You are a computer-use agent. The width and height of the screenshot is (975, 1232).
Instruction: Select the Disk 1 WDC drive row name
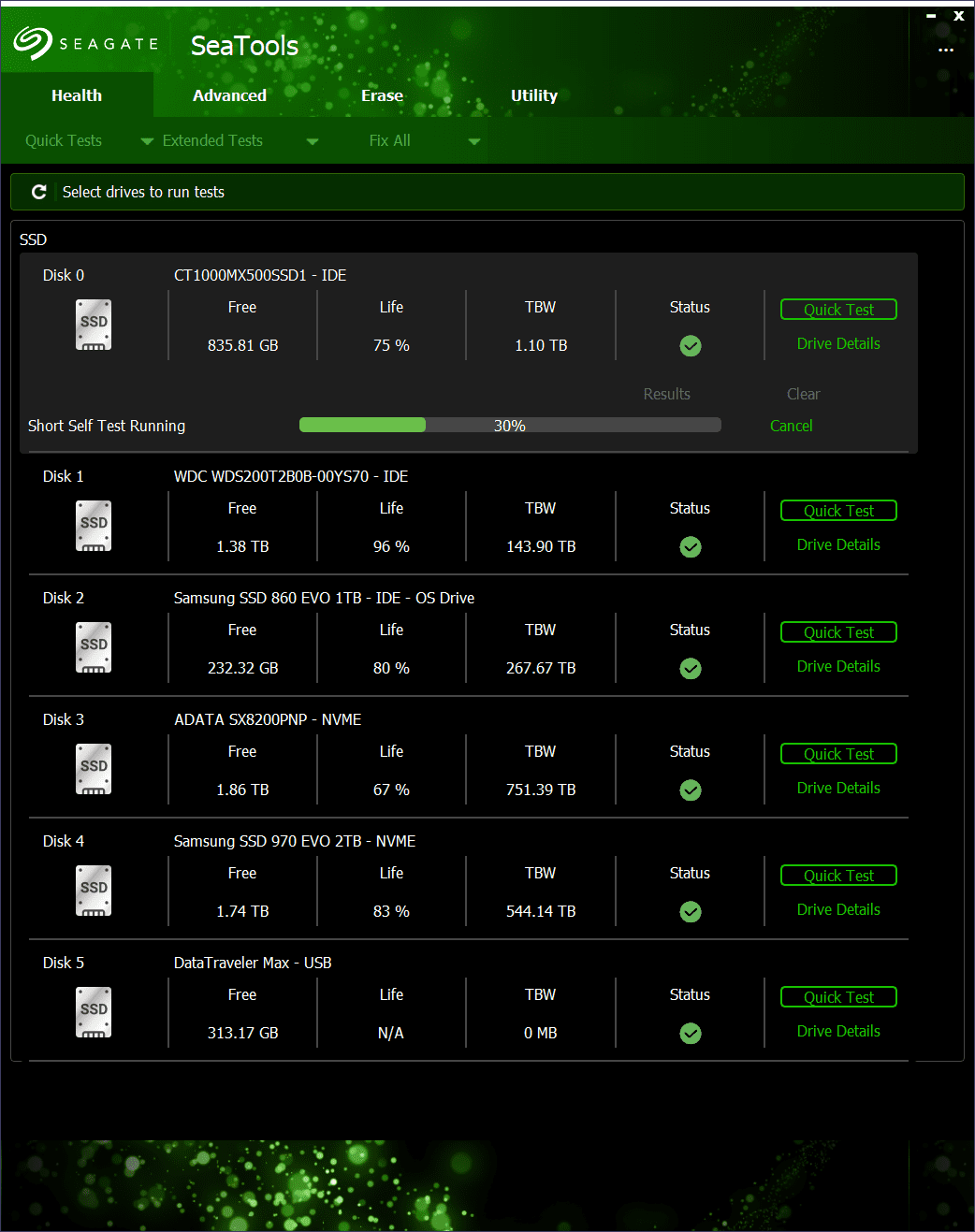290,476
